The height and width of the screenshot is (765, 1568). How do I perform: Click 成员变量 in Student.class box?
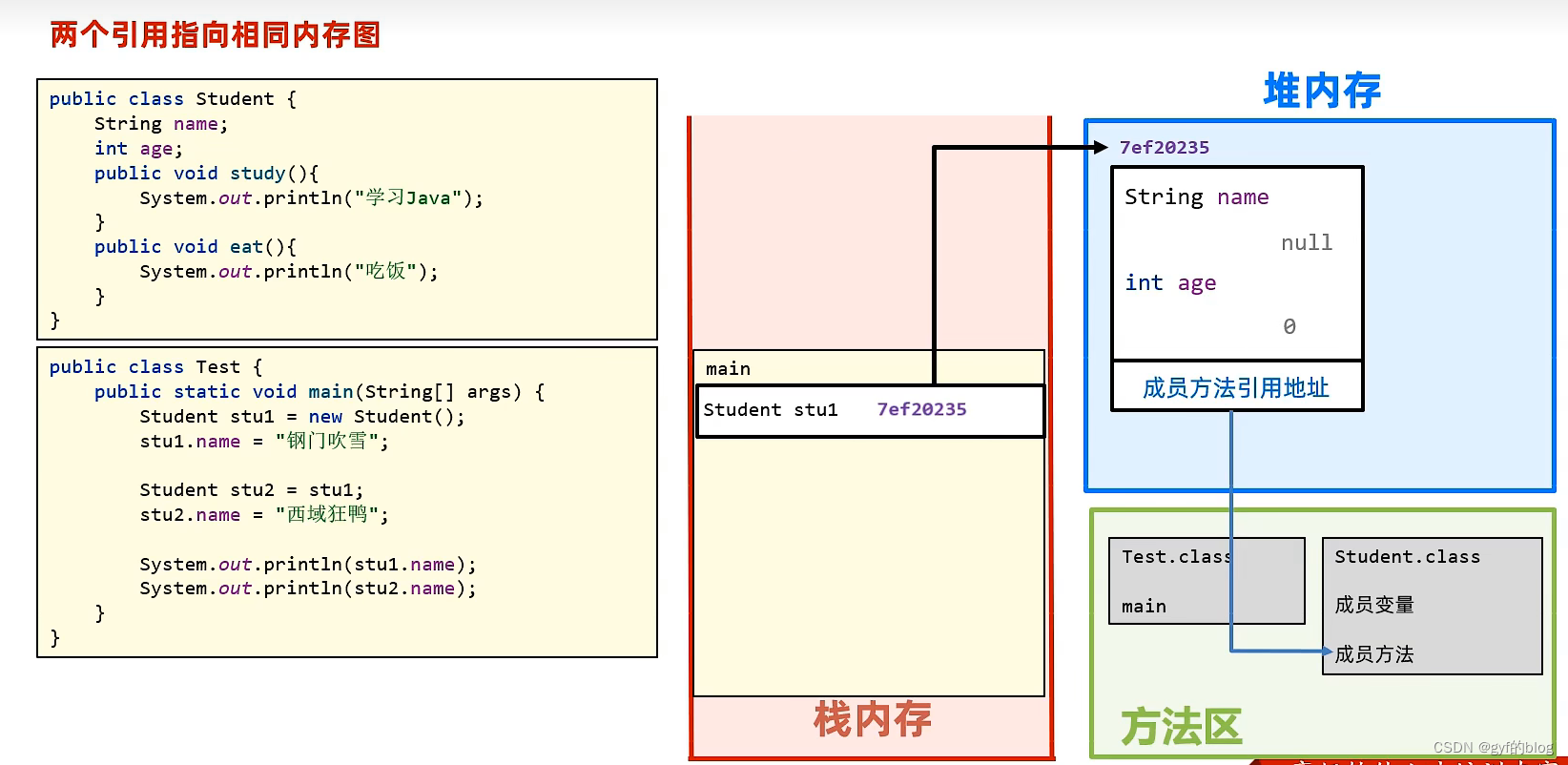pos(1373,605)
